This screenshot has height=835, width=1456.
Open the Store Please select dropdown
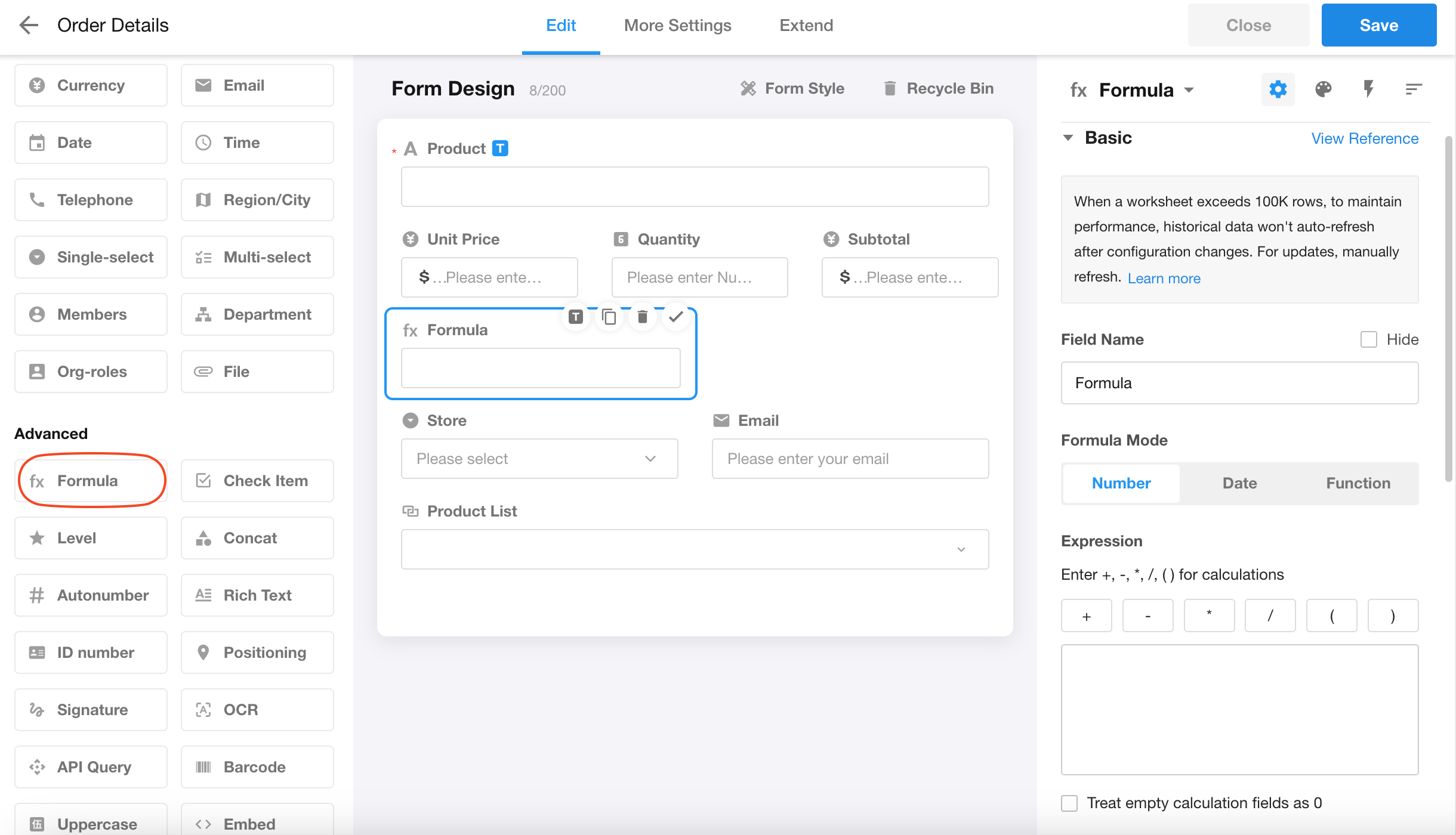point(539,459)
